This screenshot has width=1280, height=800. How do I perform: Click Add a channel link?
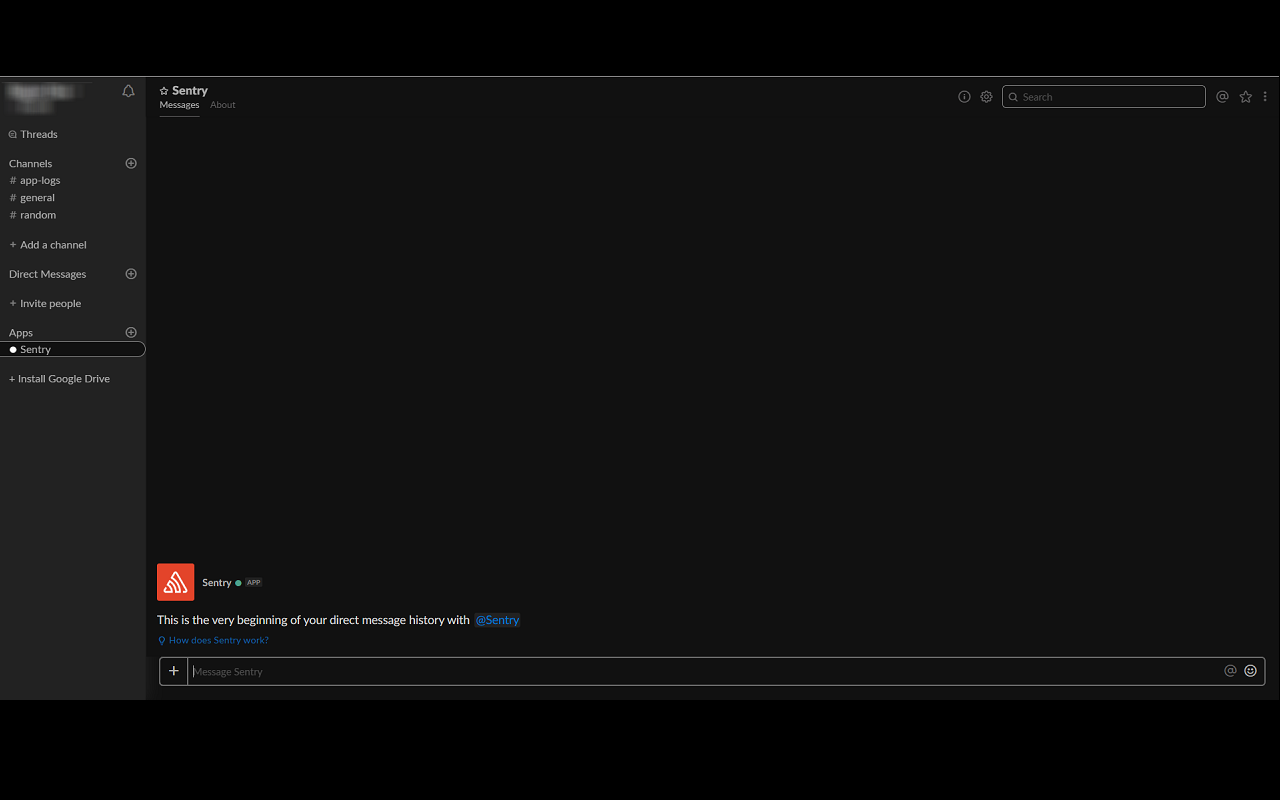coord(48,245)
